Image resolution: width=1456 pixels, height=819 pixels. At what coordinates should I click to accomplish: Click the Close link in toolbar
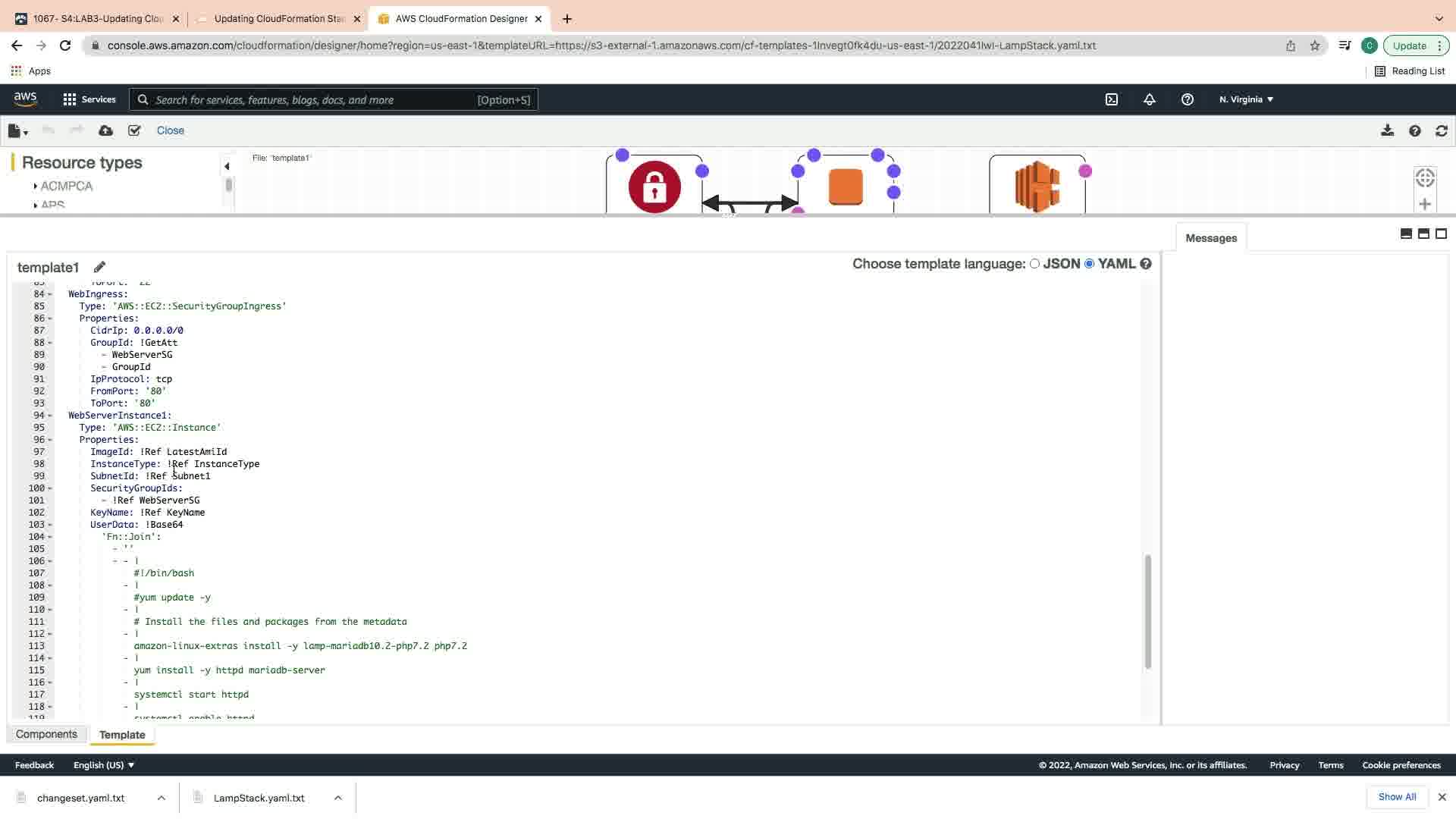pyautogui.click(x=170, y=130)
